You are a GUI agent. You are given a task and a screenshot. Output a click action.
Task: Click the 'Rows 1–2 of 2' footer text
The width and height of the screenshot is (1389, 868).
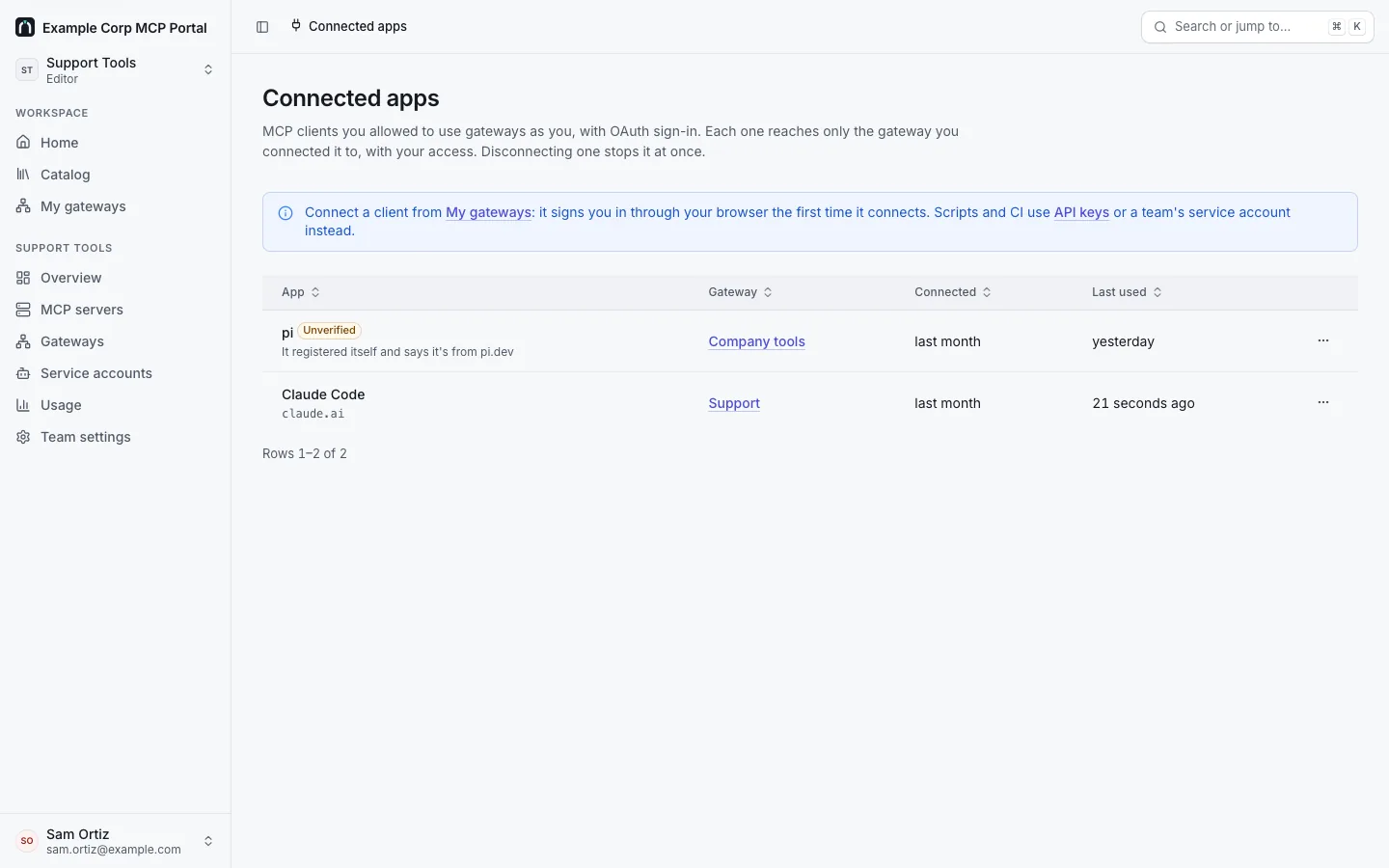(x=305, y=453)
